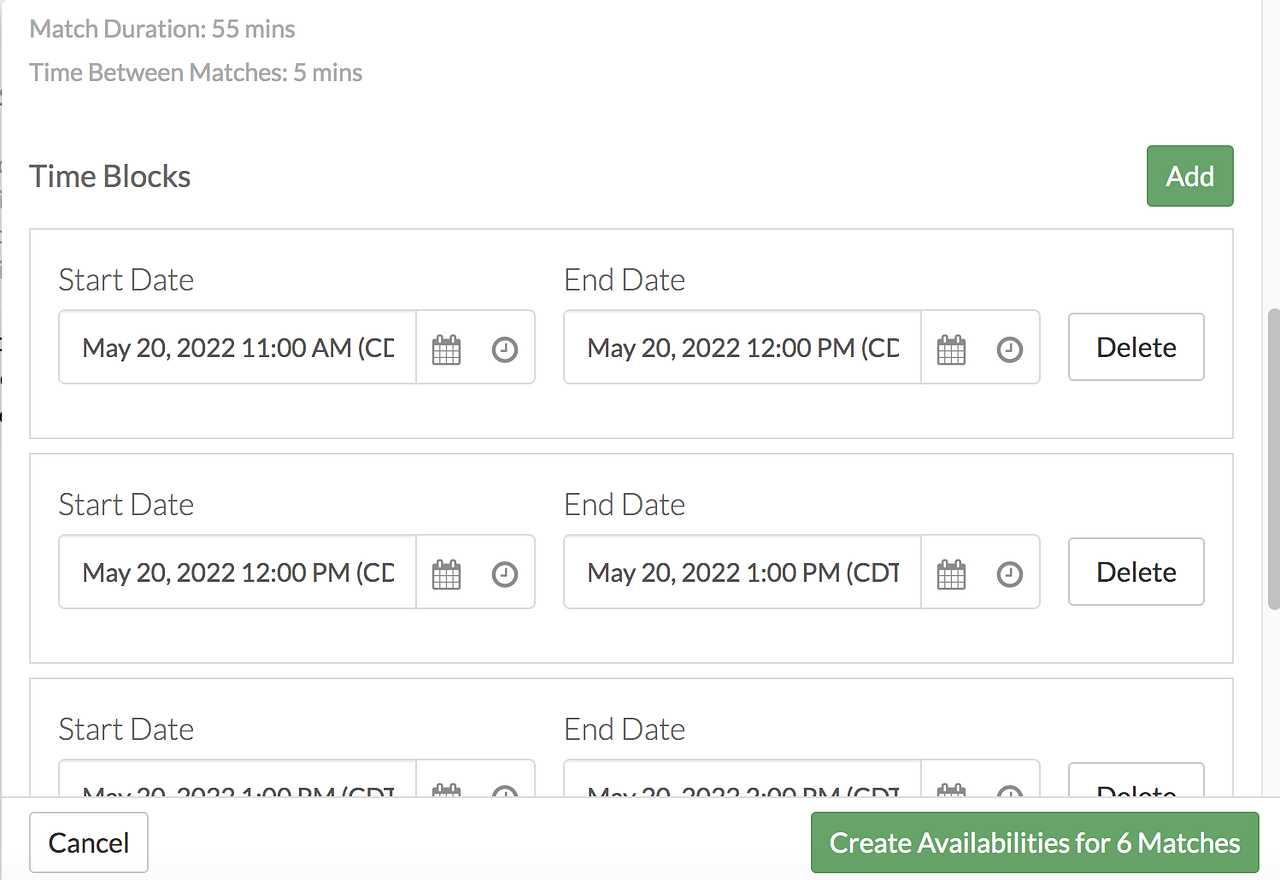Delete the 11:00 AM to 12:00 PM block

pyautogui.click(x=1136, y=348)
